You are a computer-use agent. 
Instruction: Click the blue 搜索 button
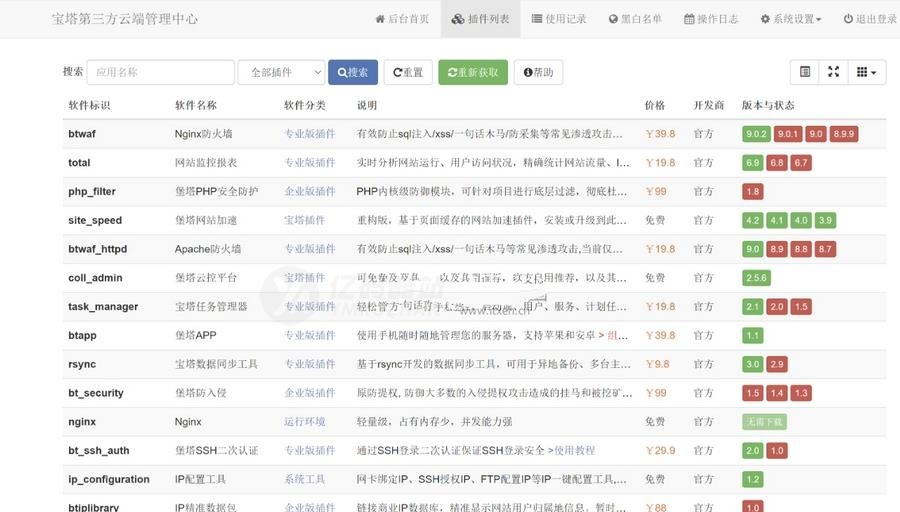(x=353, y=72)
